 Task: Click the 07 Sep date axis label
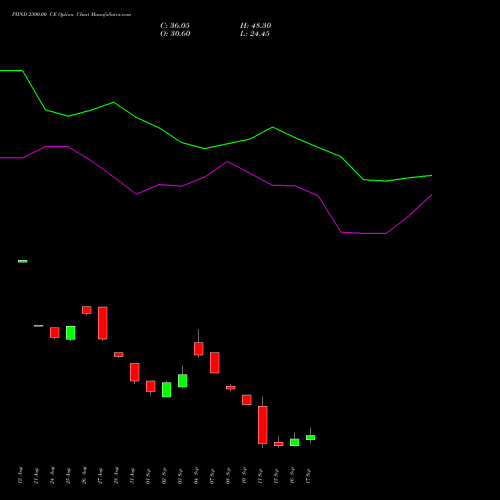(x=212, y=476)
